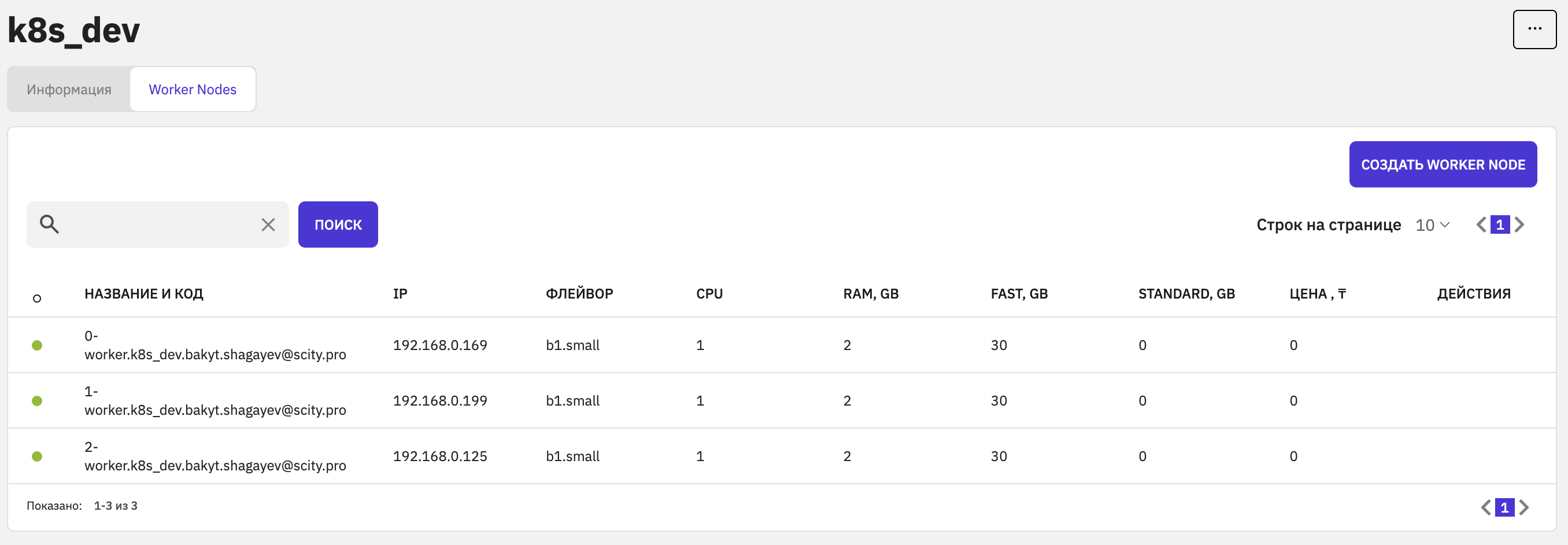The height and width of the screenshot is (545, 1568).
Task: Open the rows per page dropdown
Action: 1432,225
